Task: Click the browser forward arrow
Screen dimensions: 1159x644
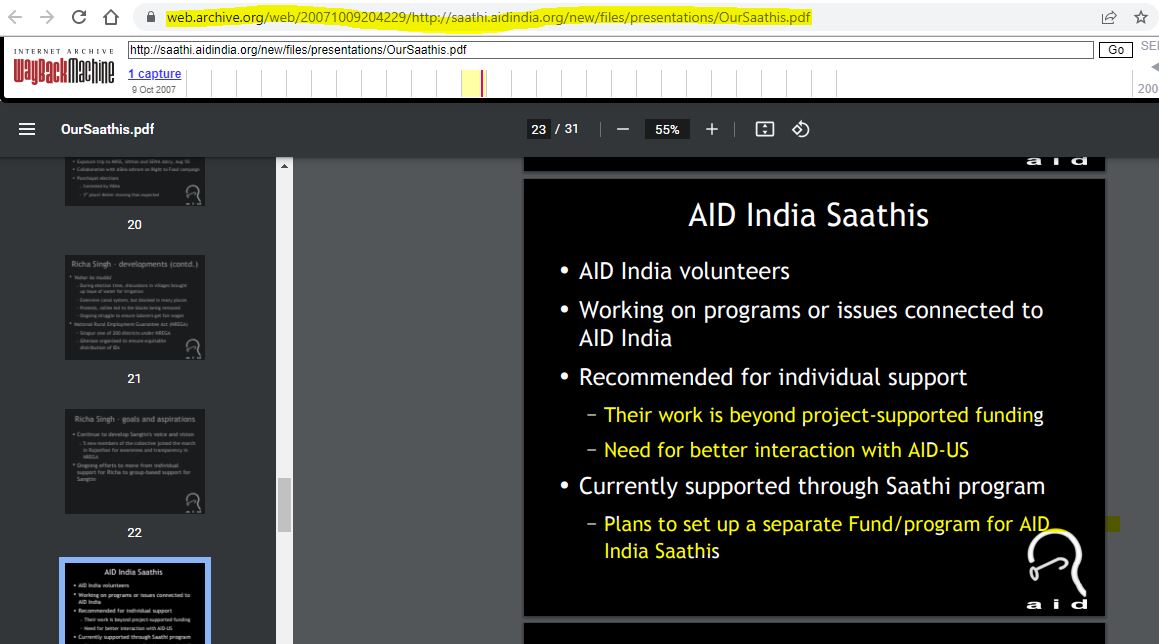Action: (47, 17)
